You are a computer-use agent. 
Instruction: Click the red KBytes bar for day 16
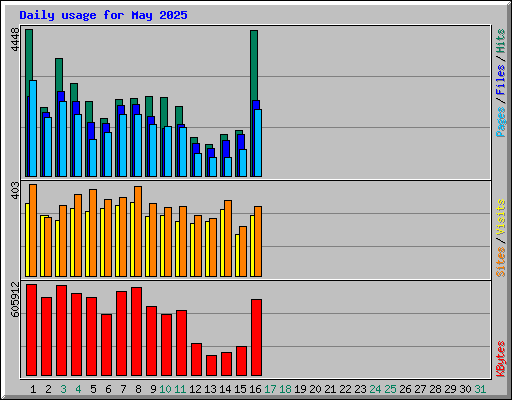[x=256, y=337]
